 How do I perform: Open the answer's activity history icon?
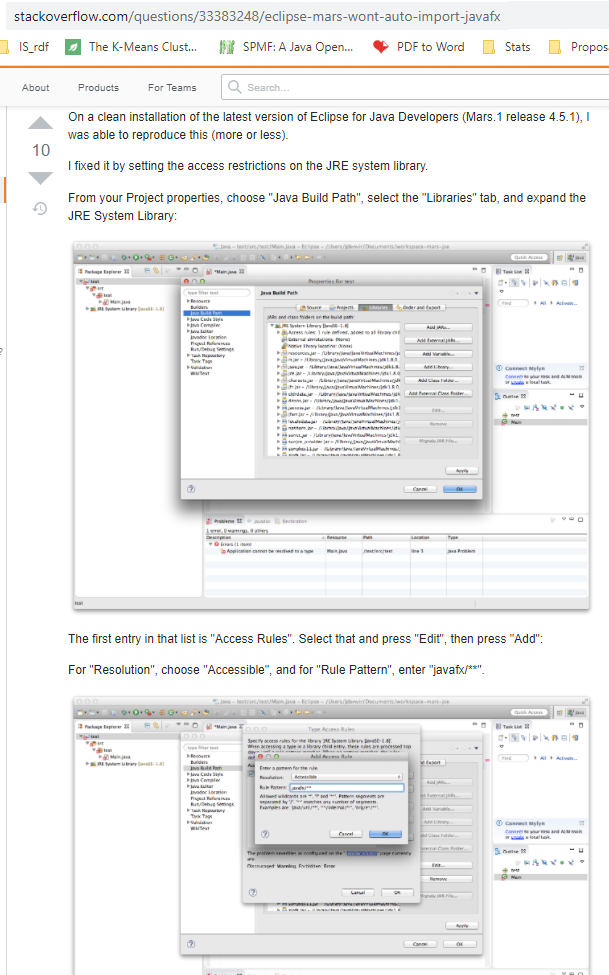tap(40, 208)
